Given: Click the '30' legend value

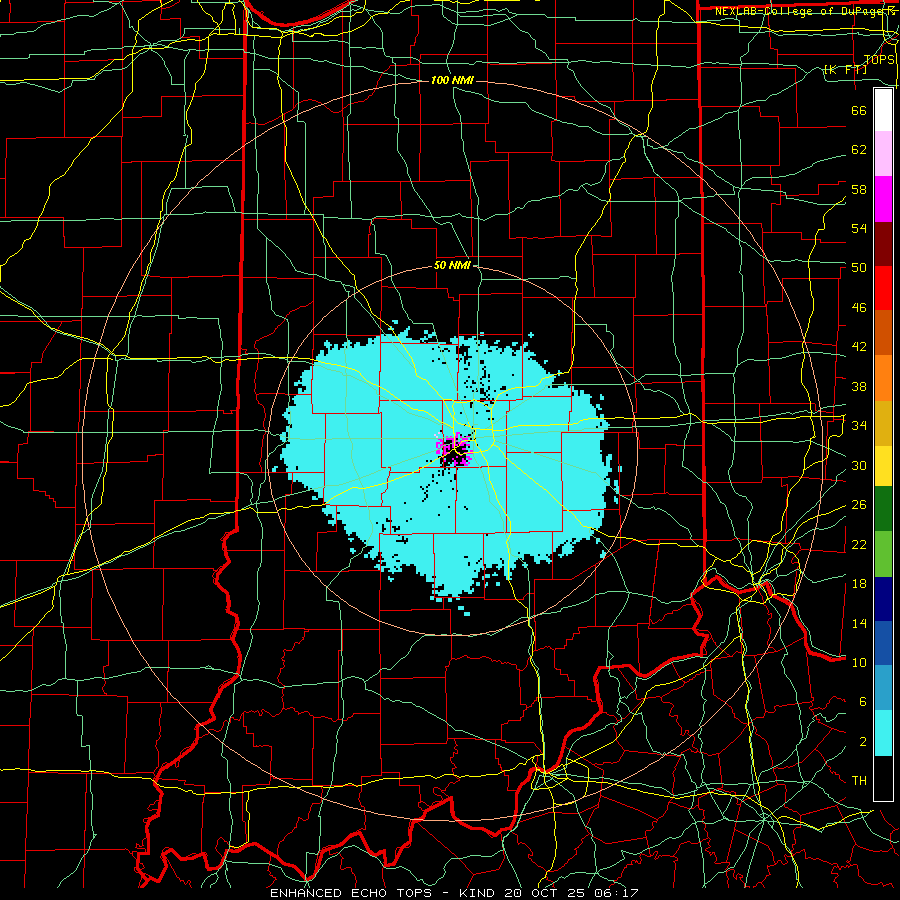Looking at the screenshot, I should [x=859, y=465].
